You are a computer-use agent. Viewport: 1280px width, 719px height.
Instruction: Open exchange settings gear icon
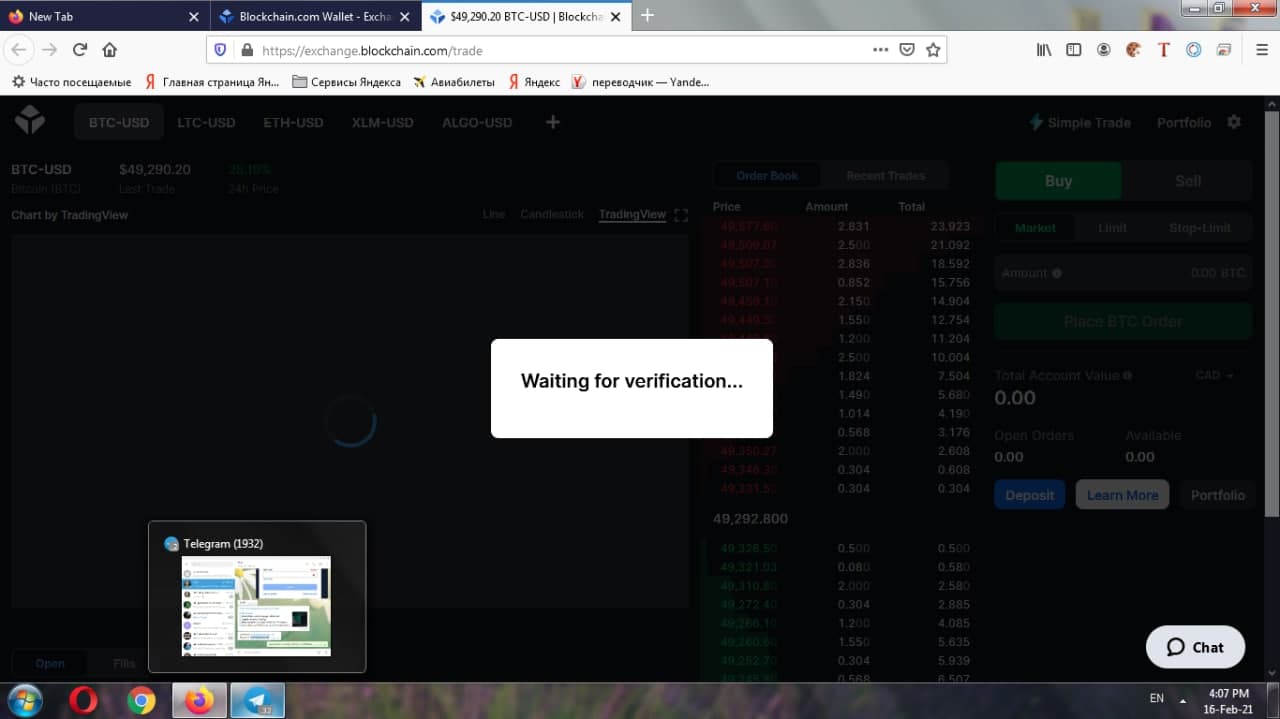(x=1234, y=122)
